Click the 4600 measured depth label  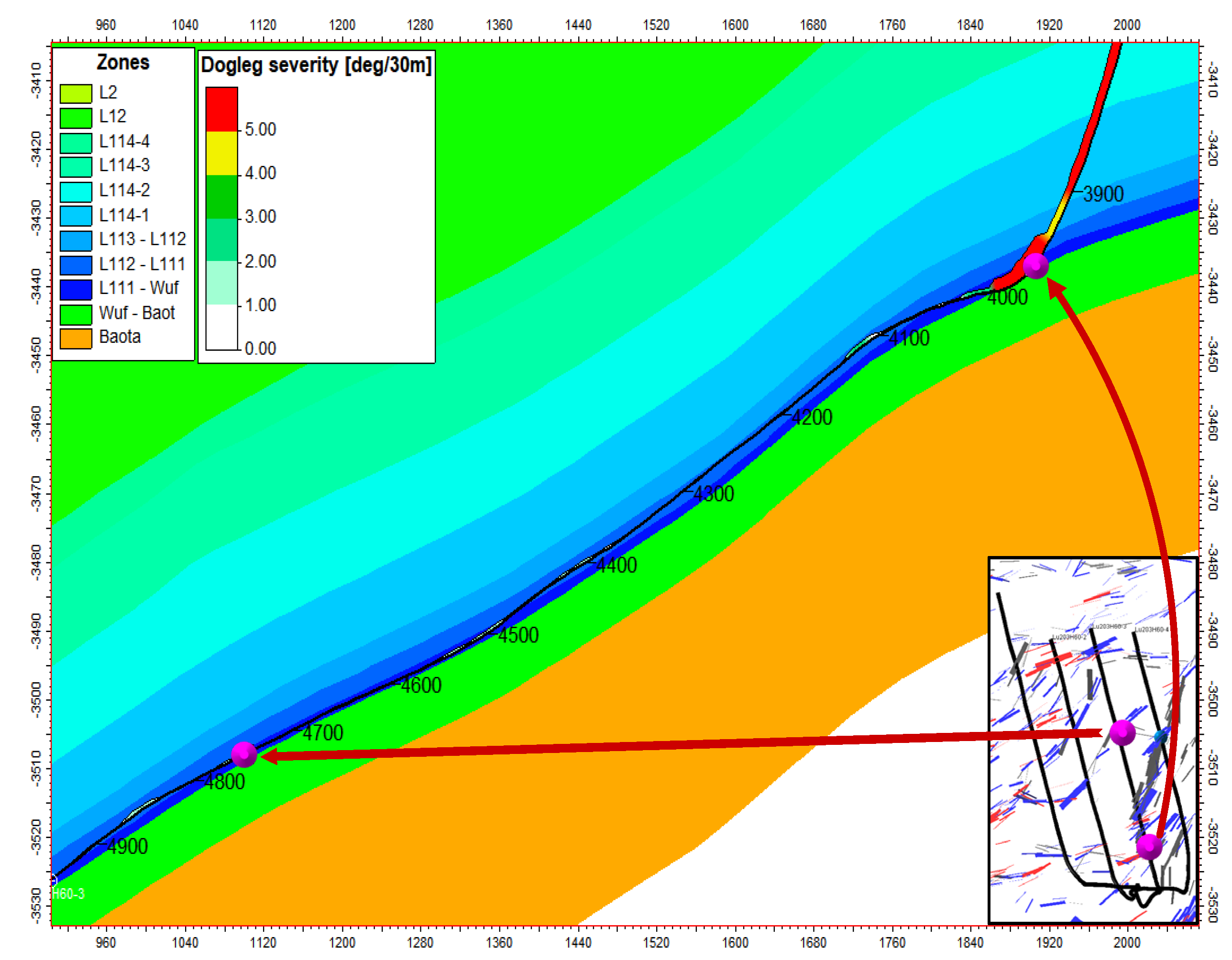click(x=421, y=685)
